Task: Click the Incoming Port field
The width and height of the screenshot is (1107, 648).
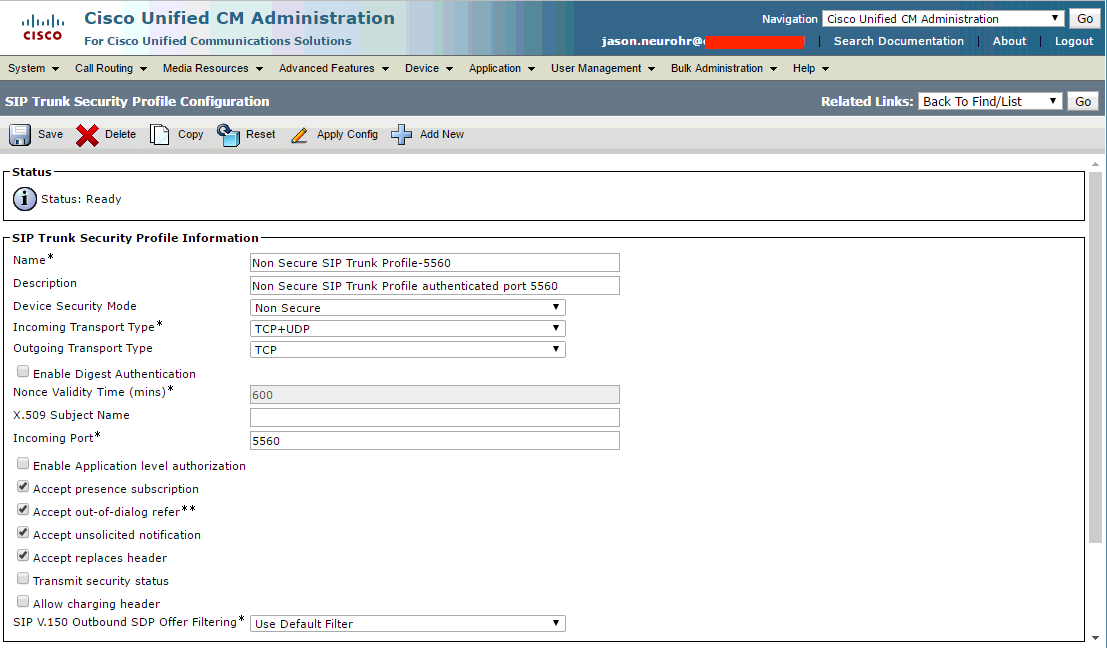Action: click(435, 440)
